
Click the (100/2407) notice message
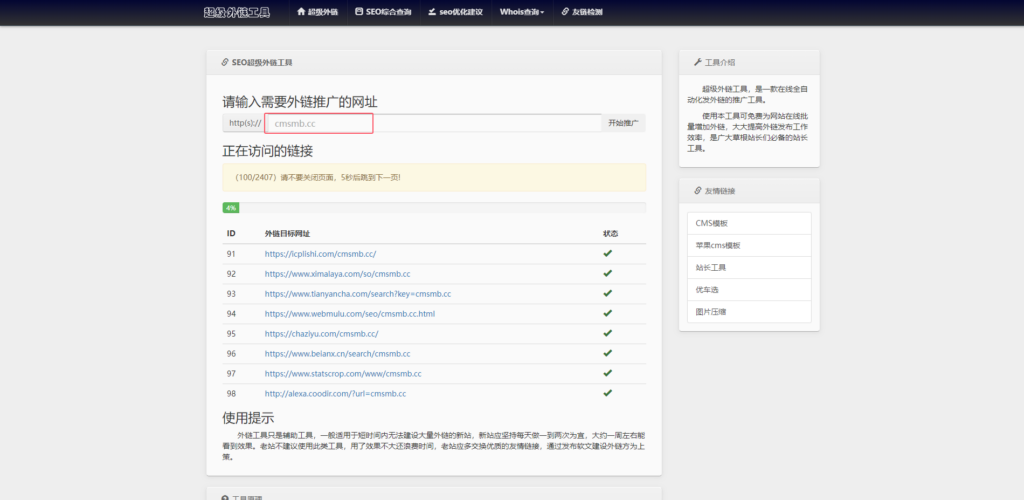click(x=434, y=177)
